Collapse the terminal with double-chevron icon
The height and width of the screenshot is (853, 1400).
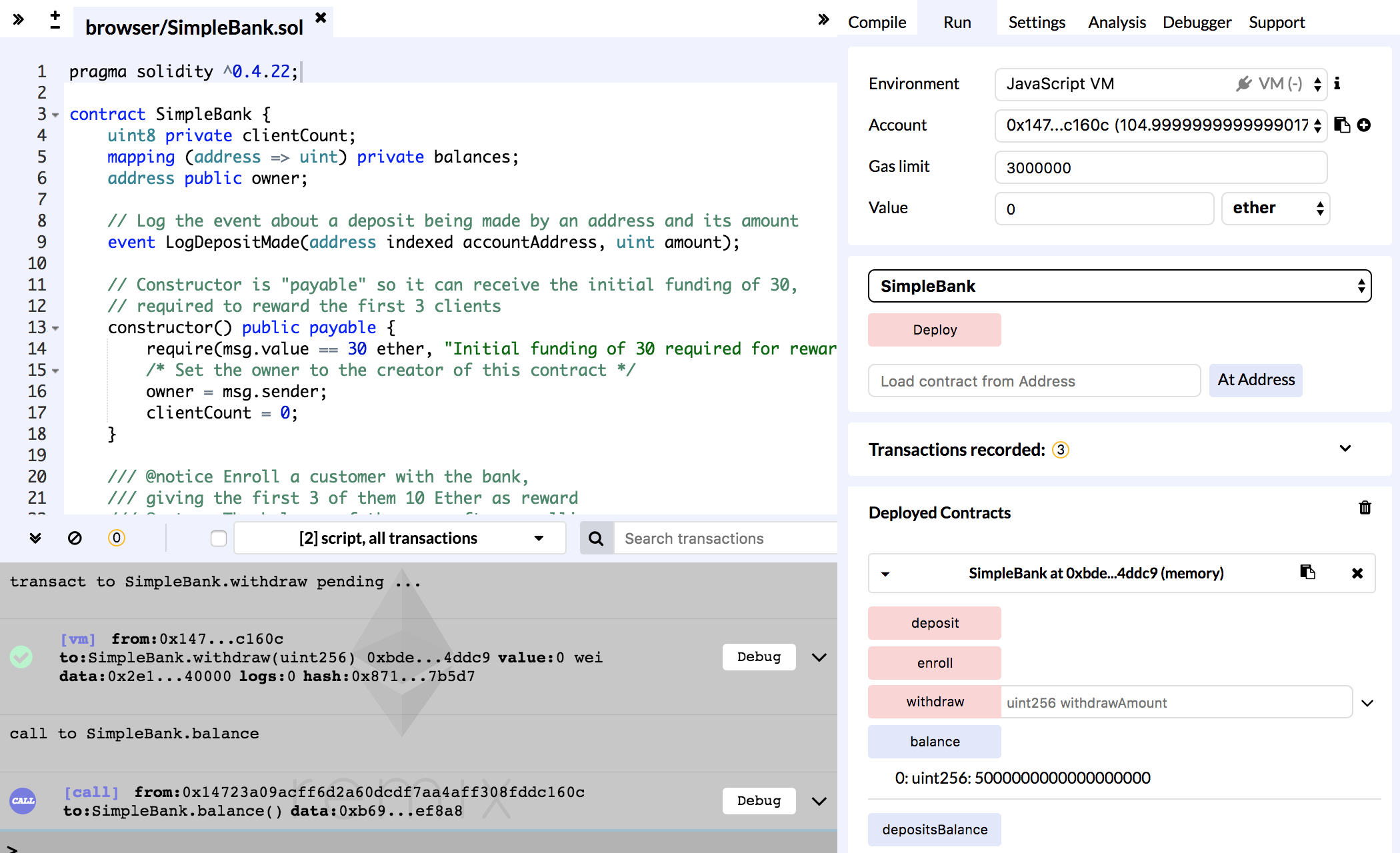tap(35, 538)
